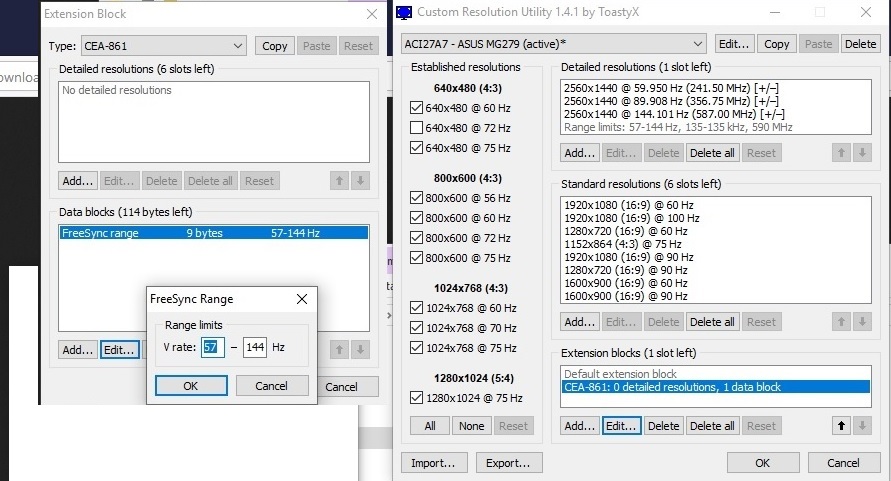Click Cancel in Custom Resolution Utility window
The image size is (891, 481).
tap(844, 463)
